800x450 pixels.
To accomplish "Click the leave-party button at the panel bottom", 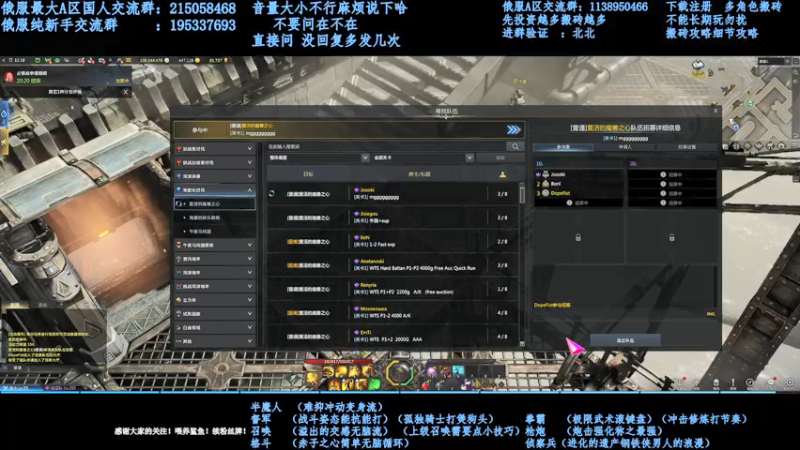I will click(626, 340).
